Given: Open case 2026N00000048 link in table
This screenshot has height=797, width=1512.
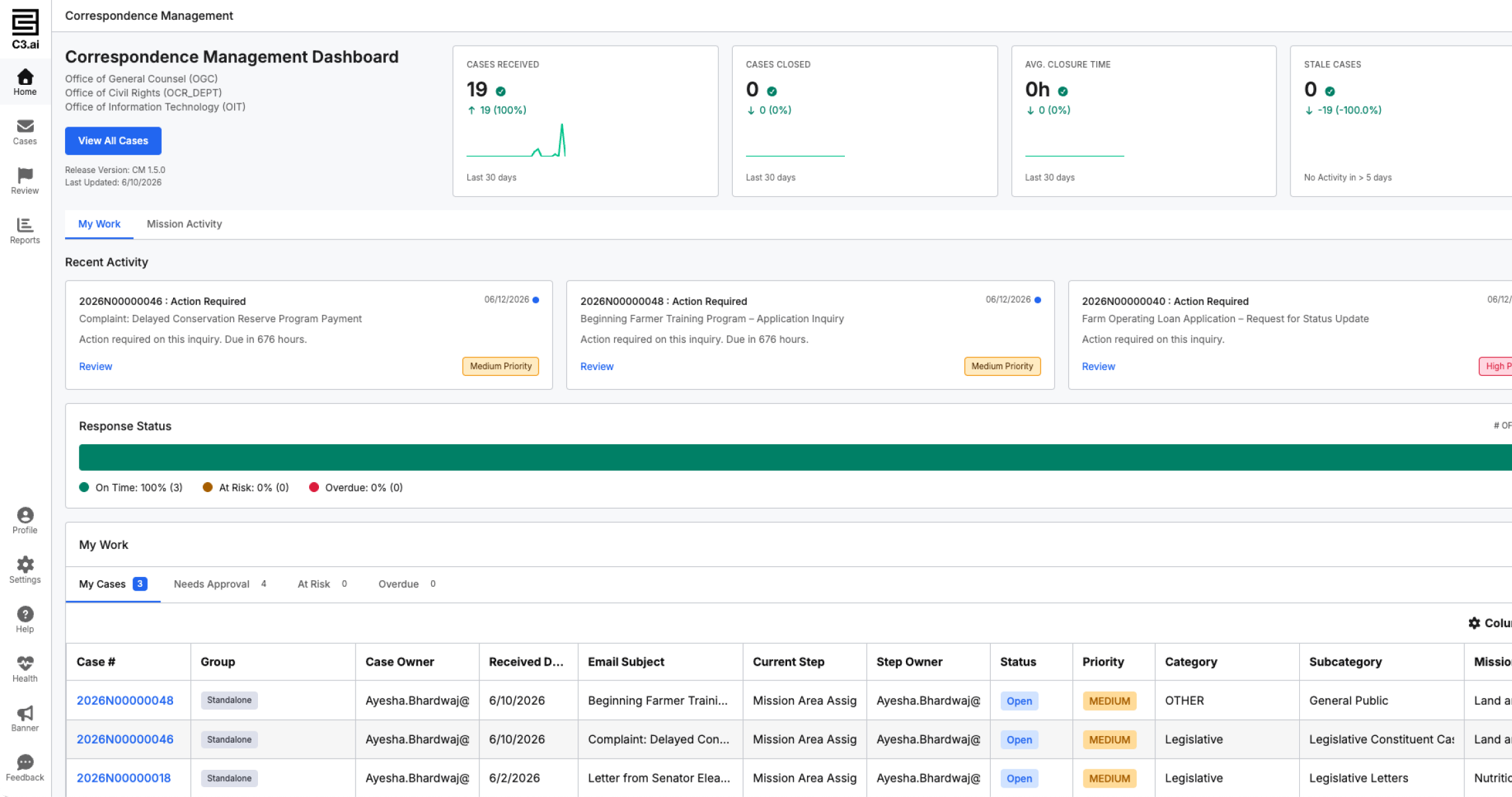Looking at the screenshot, I should [x=125, y=701].
